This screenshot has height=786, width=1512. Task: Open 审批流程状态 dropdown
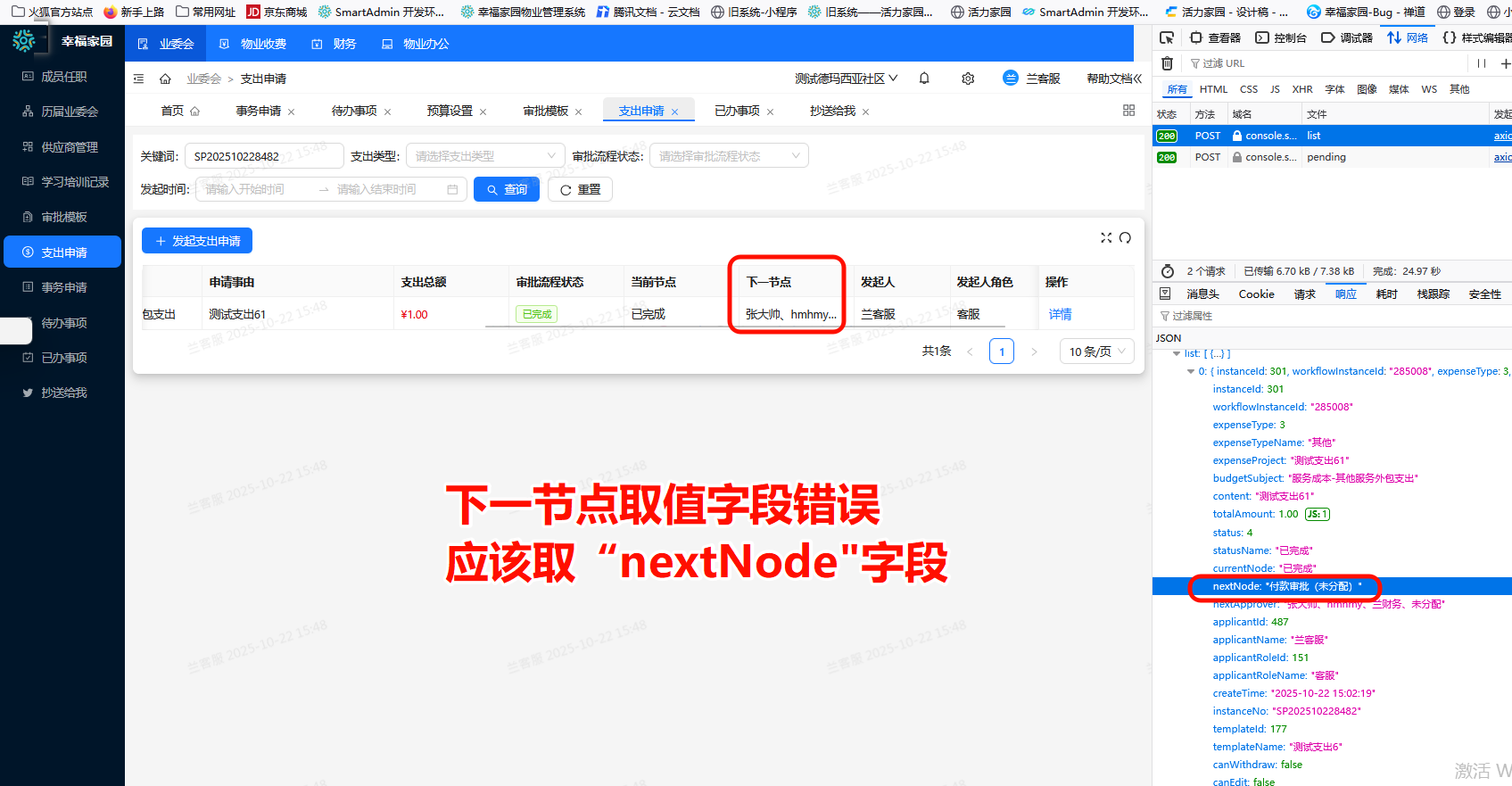(x=729, y=156)
